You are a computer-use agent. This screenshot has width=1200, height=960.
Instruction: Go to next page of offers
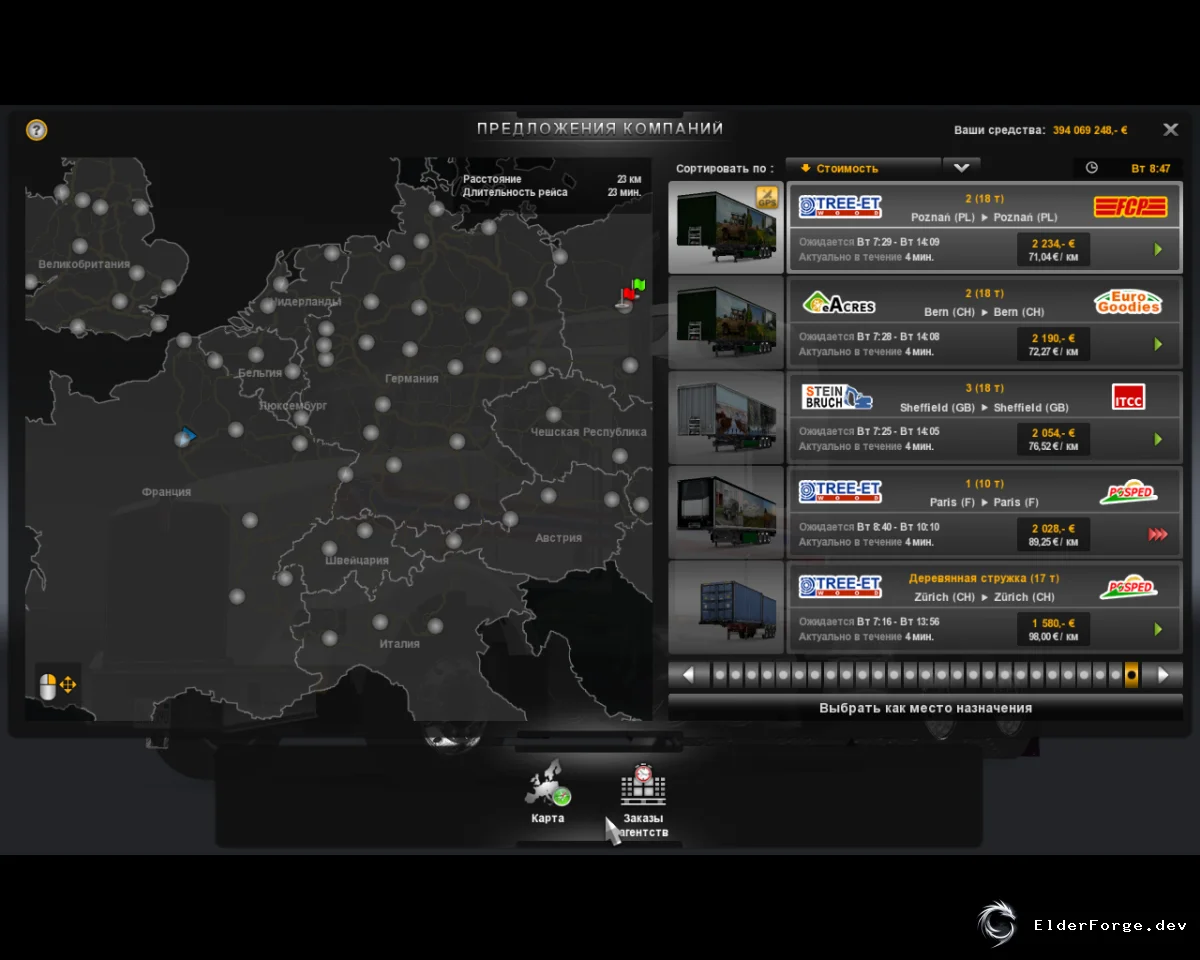coord(1163,675)
